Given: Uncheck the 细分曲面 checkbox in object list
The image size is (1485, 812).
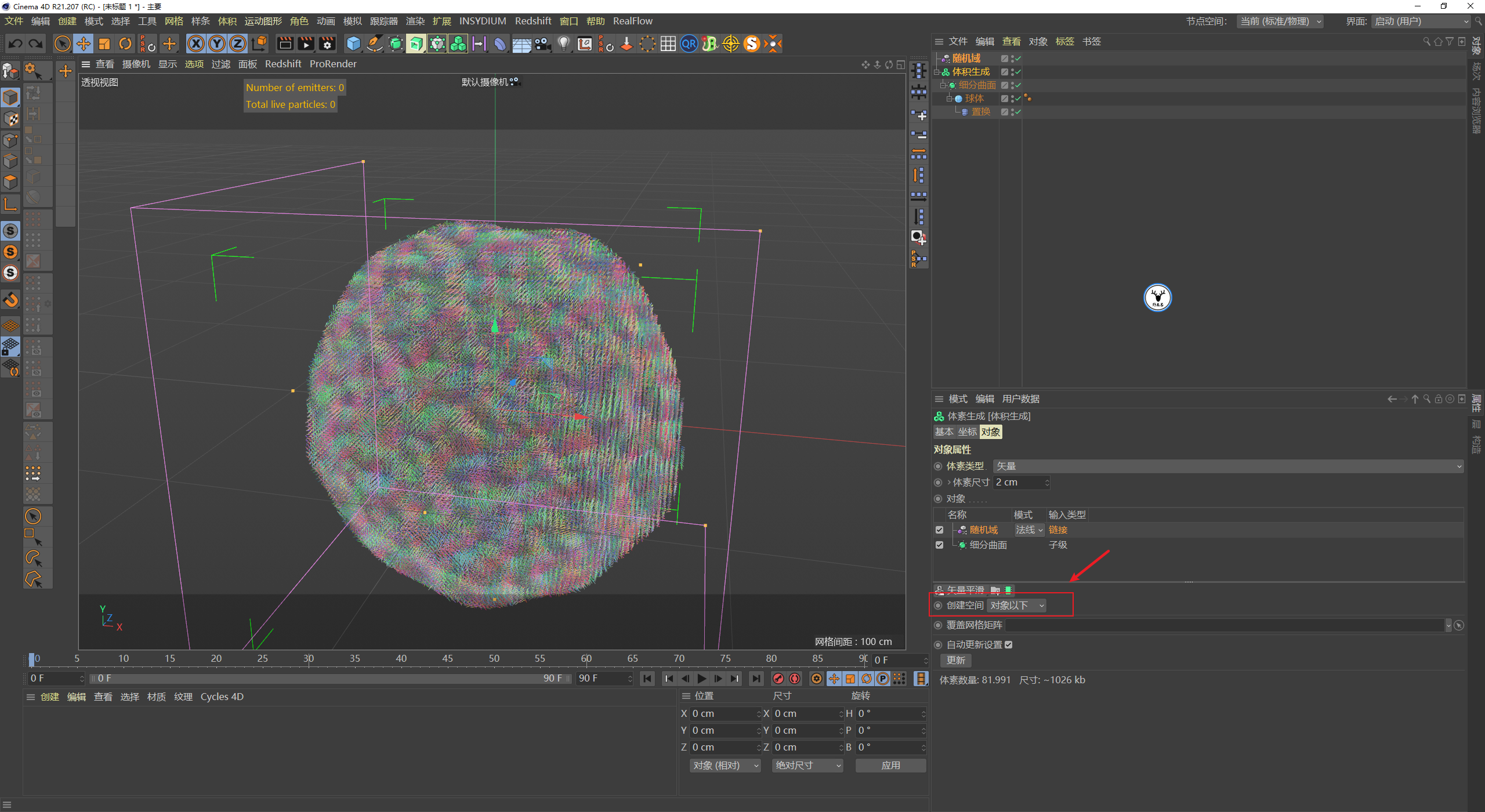Looking at the screenshot, I should coord(939,545).
